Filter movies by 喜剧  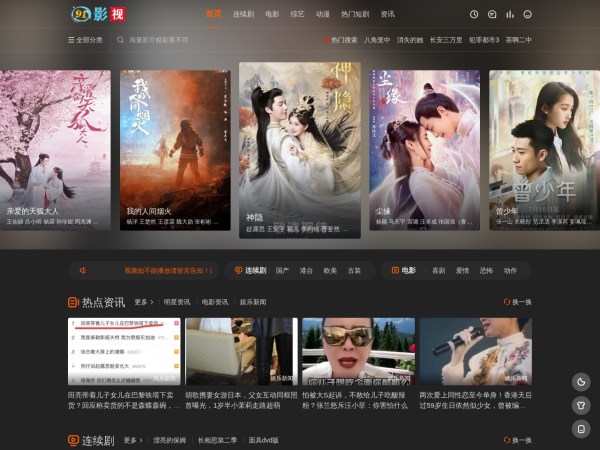pyautogui.click(x=439, y=271)
